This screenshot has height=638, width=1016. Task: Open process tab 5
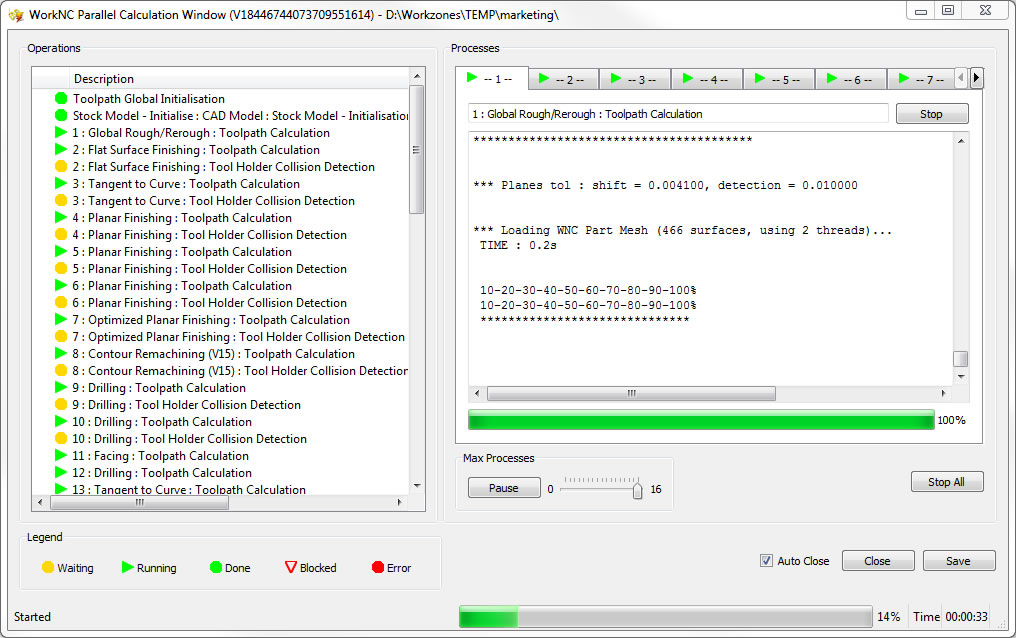779,79
